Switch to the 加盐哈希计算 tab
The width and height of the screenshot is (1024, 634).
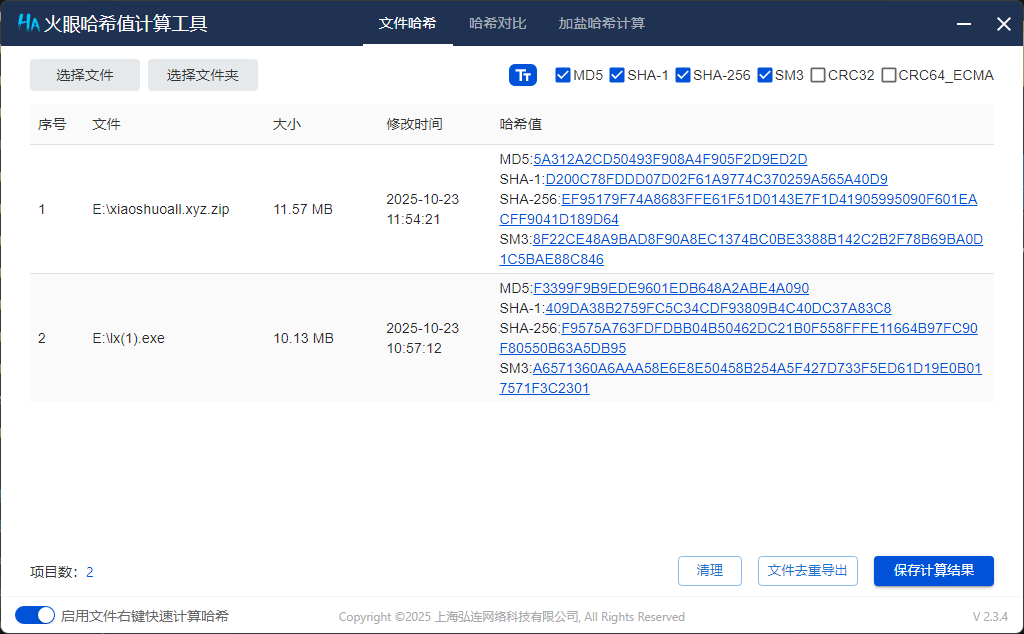pyautogui.click(x=600, y=25)
